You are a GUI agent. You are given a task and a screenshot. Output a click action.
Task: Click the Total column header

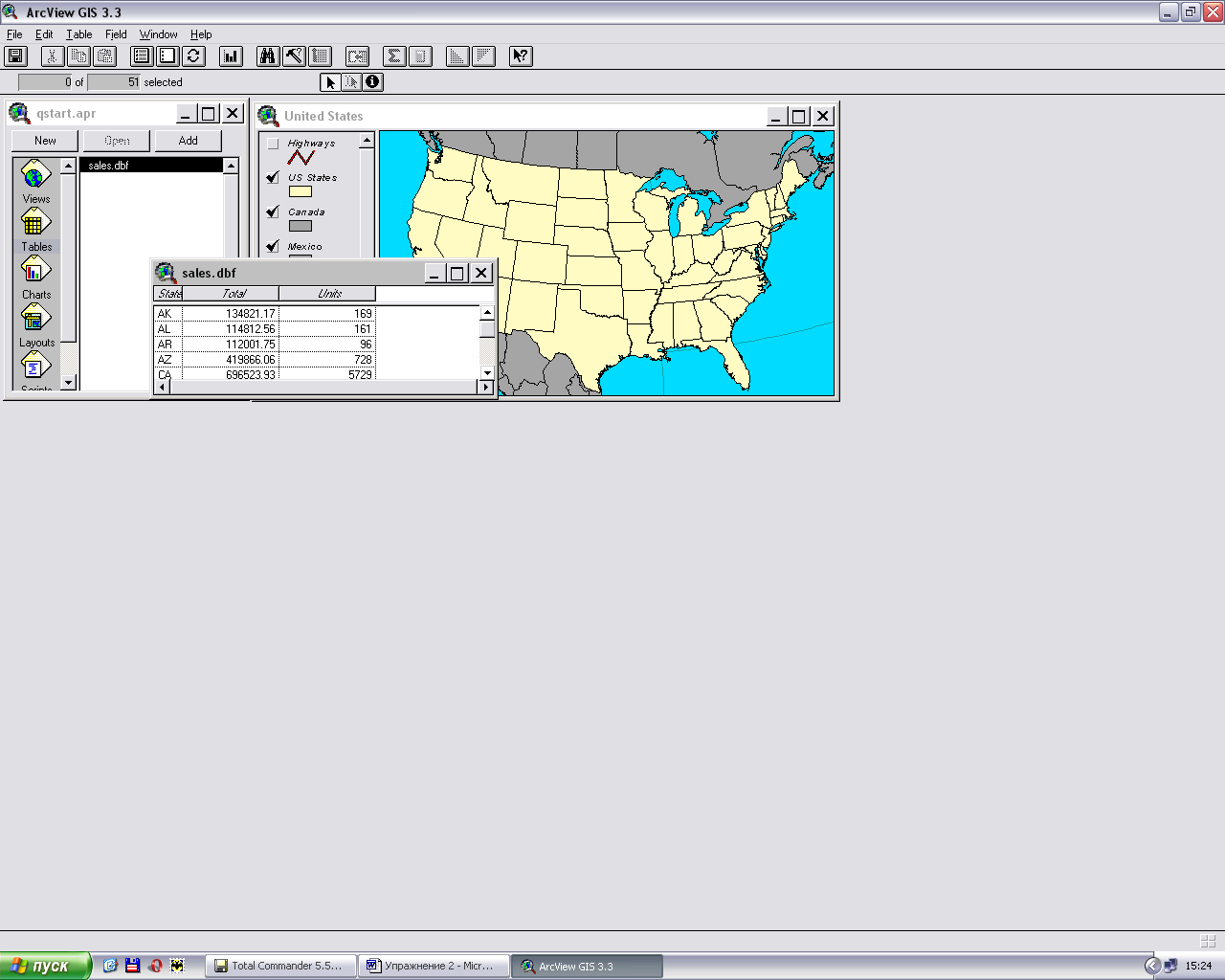coord(231,294)
